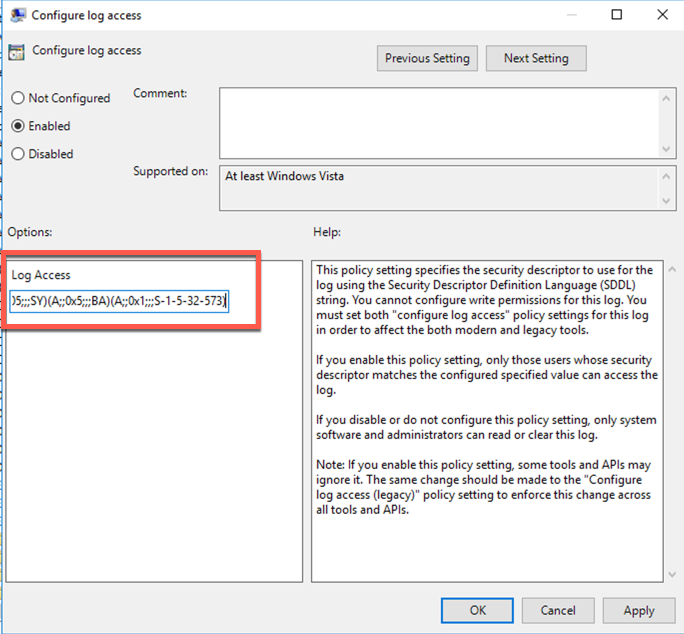Close the Configure log access dialog
The height and width of the screenshot is (634, 684).
[x=661, y=15]
